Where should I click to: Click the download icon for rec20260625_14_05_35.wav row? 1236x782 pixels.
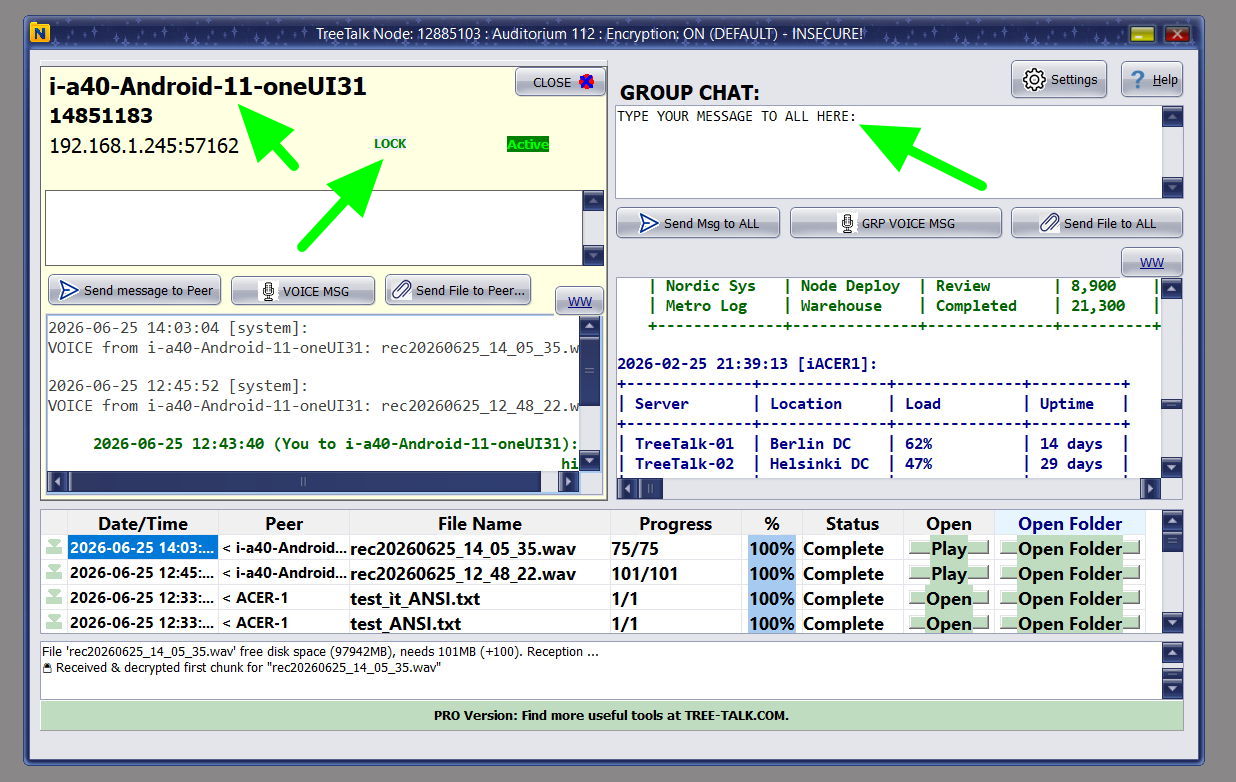point(54,547)
